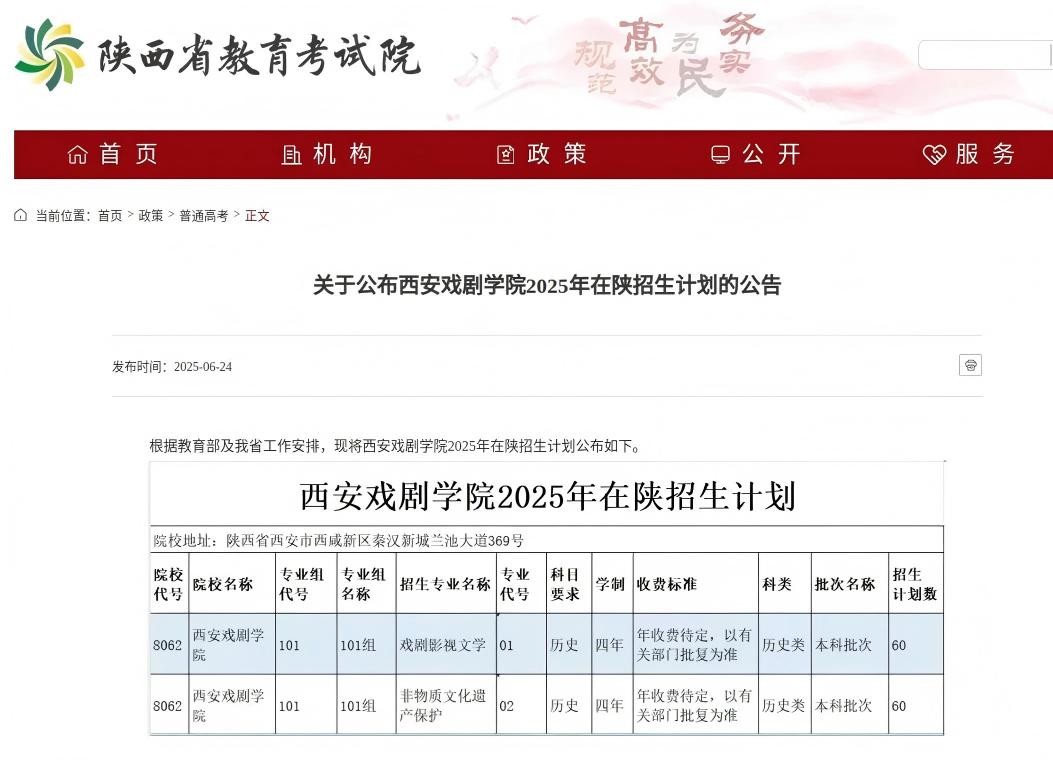Viewport: 1053px width, 760px height.
Task: Click the heart icon beside 服务
Action: pyautogui.click(x=934, y=155)
